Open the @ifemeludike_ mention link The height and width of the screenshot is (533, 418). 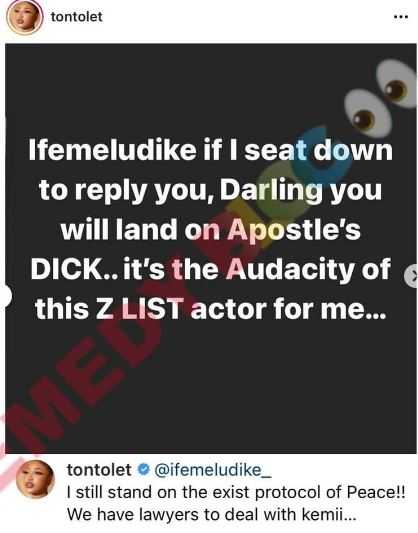[213, 470]
